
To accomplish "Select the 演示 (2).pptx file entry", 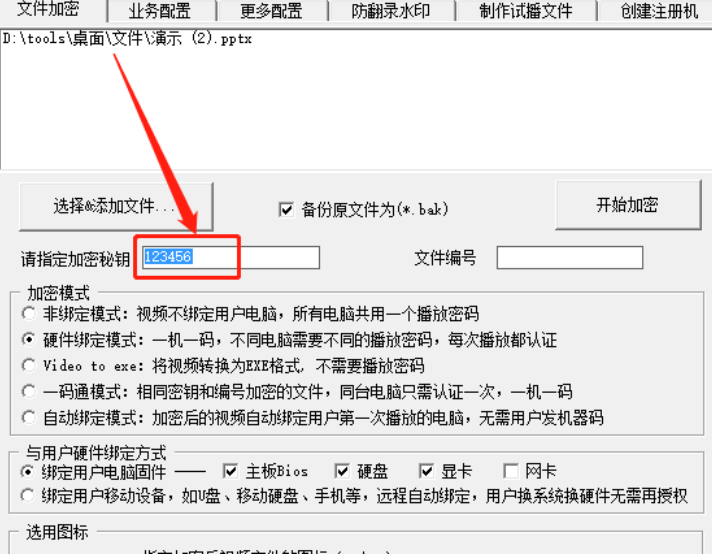I will (x=127, y=39).
